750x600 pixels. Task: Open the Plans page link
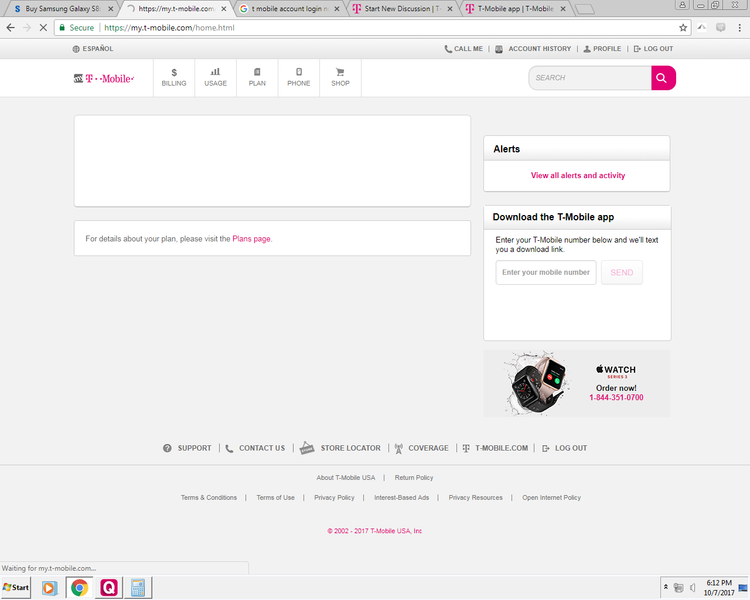251,239
